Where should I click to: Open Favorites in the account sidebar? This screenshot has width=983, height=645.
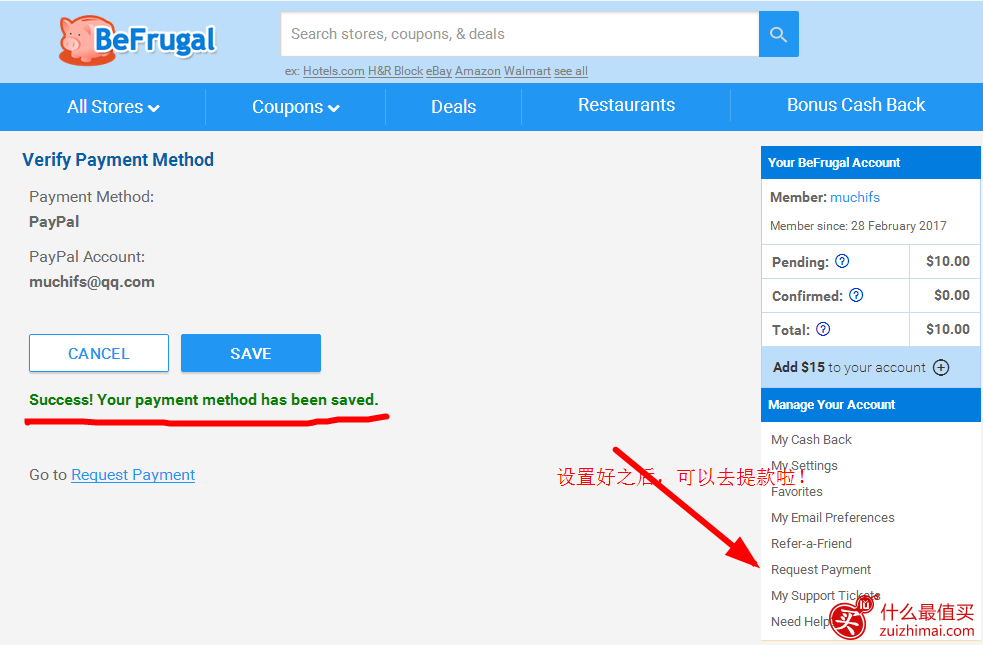(797, 492)
